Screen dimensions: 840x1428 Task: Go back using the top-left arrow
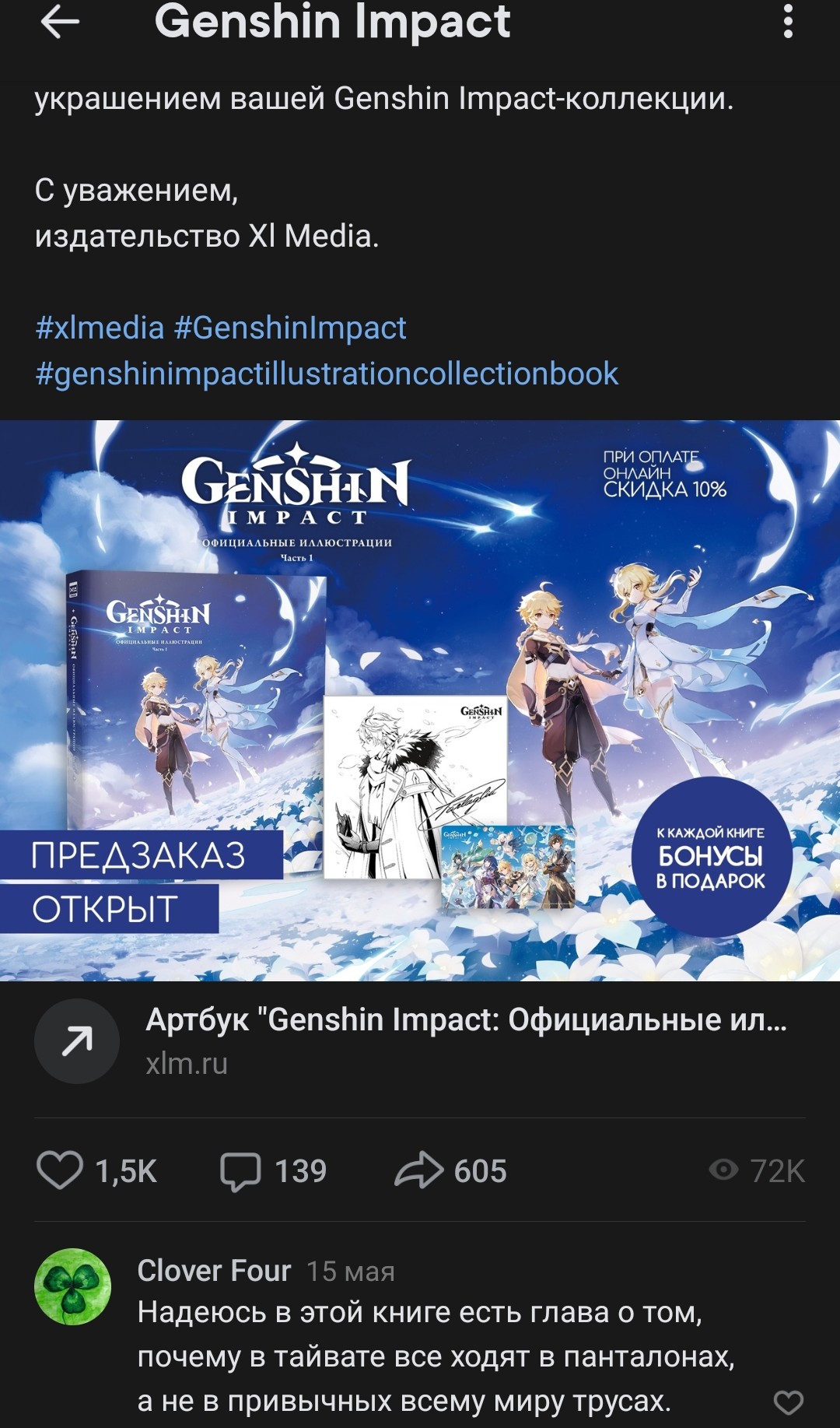[60, 22]
